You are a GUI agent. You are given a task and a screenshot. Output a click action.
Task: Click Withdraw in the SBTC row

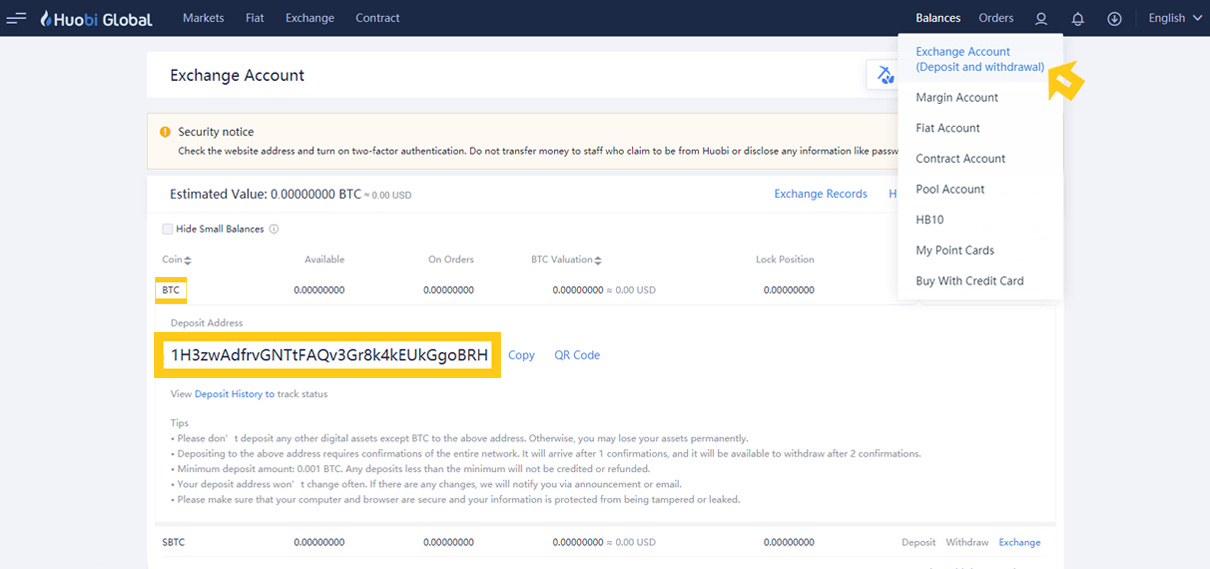(967, 542)
